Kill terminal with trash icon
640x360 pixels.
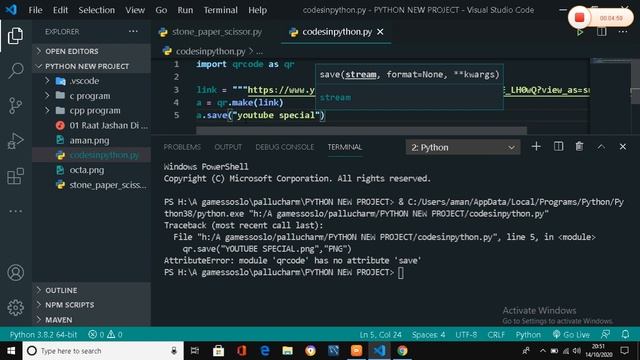[579, 147]
